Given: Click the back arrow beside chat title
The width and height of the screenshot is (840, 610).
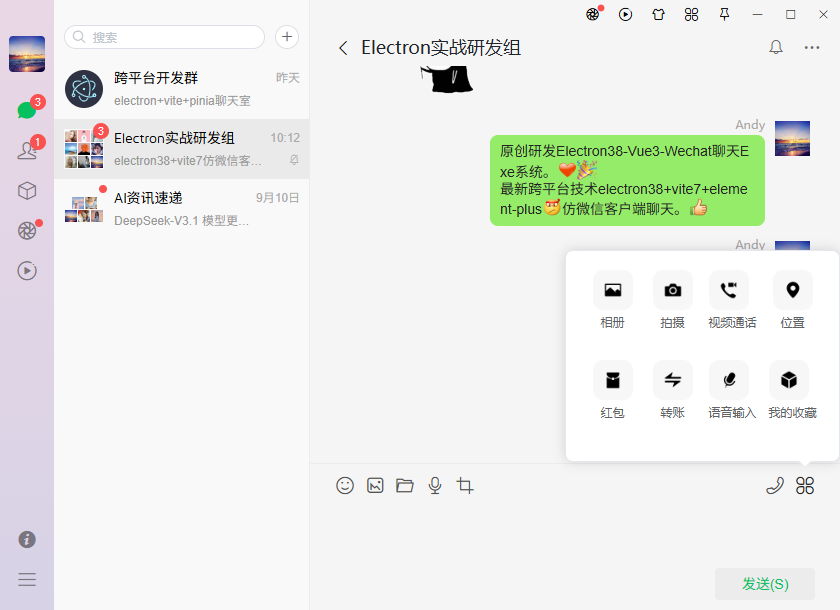Looking at the screenshot, I should tap(343, 48).
